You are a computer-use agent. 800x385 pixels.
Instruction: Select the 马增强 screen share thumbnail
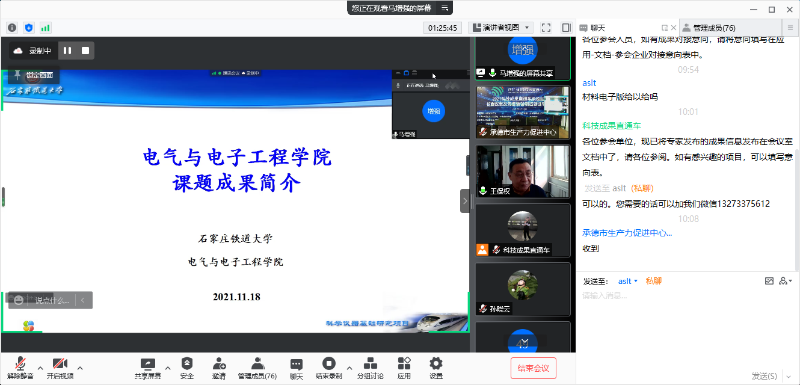[523, 58]
